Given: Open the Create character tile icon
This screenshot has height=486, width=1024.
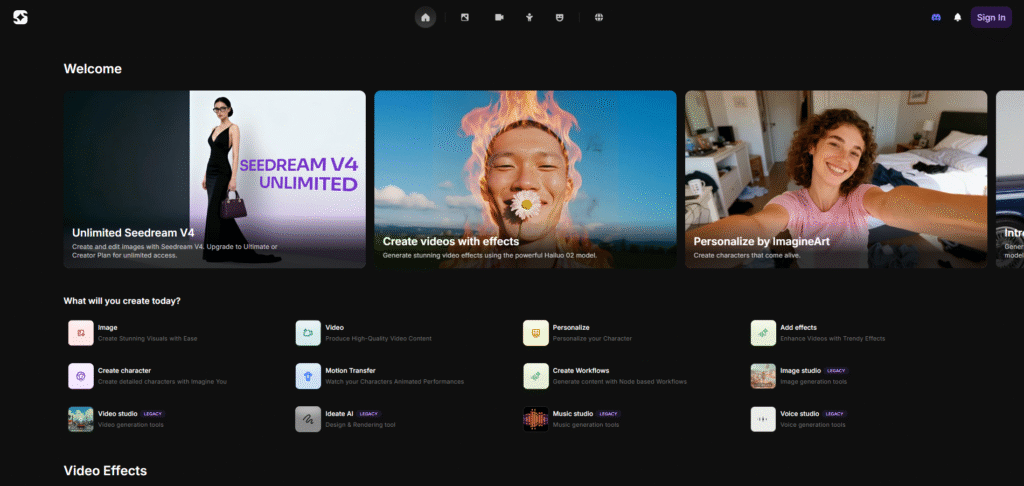Looking at the screenshot, I should [x=81, y=376].
